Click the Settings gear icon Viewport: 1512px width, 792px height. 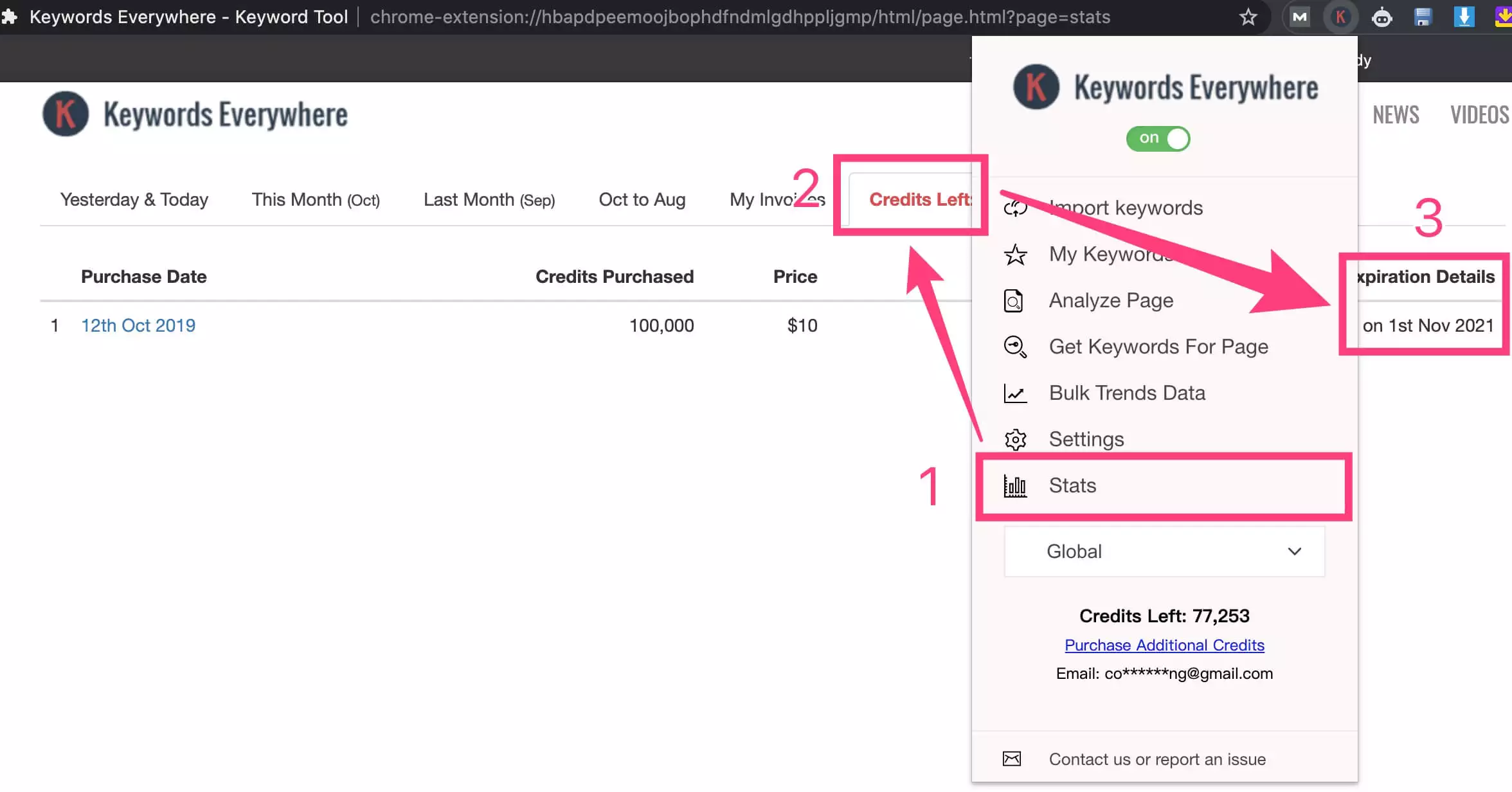(1015, 440)
